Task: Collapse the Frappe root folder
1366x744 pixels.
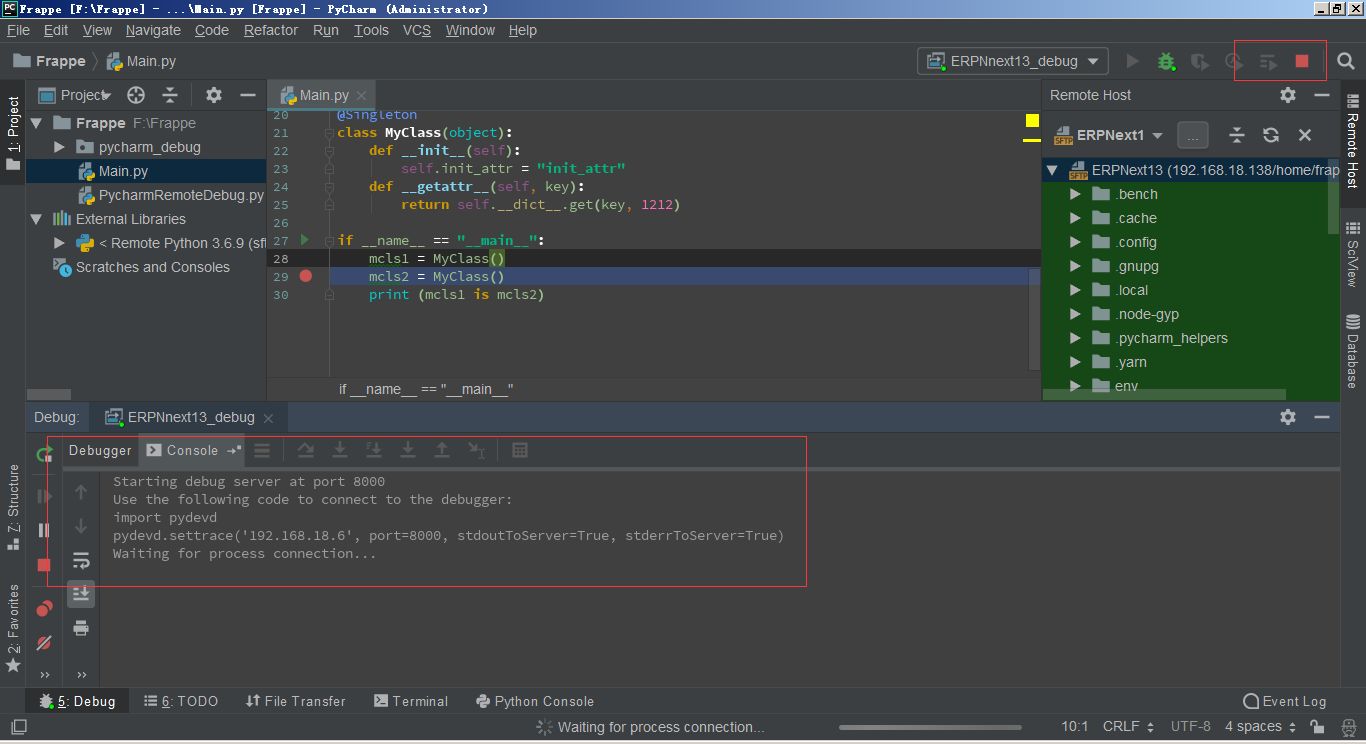Action: point(37,123)
